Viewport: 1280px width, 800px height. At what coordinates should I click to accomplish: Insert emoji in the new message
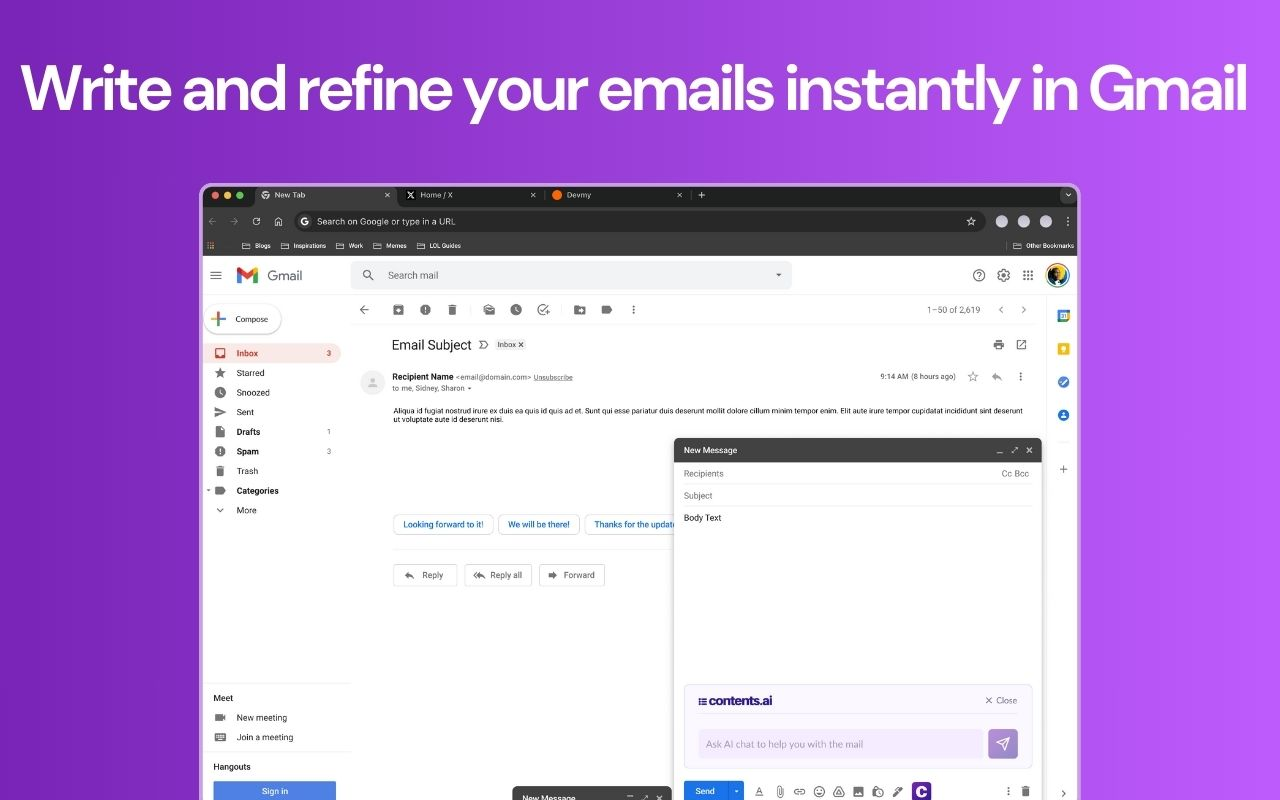point(819,791)
